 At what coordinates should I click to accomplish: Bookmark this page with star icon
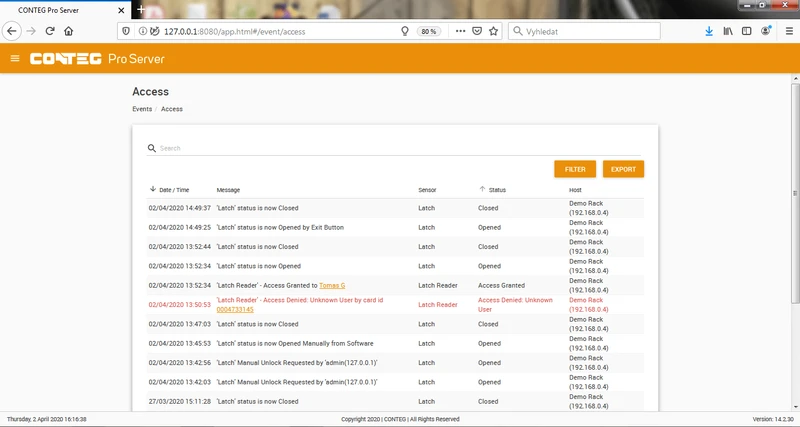pyautogui.click(x=494, y=31)
